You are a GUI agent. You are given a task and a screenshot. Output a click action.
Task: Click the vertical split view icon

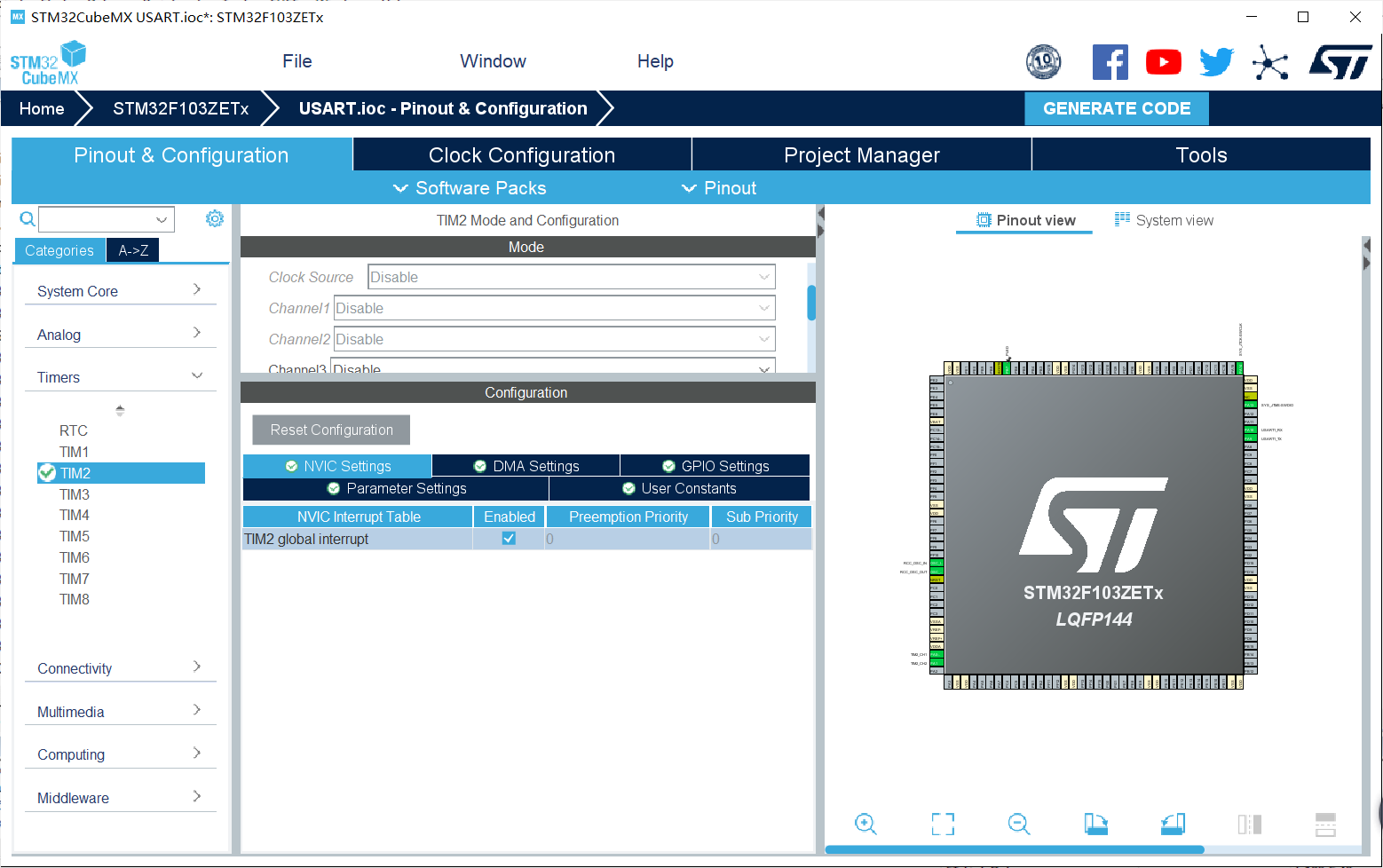[1250, 825]
